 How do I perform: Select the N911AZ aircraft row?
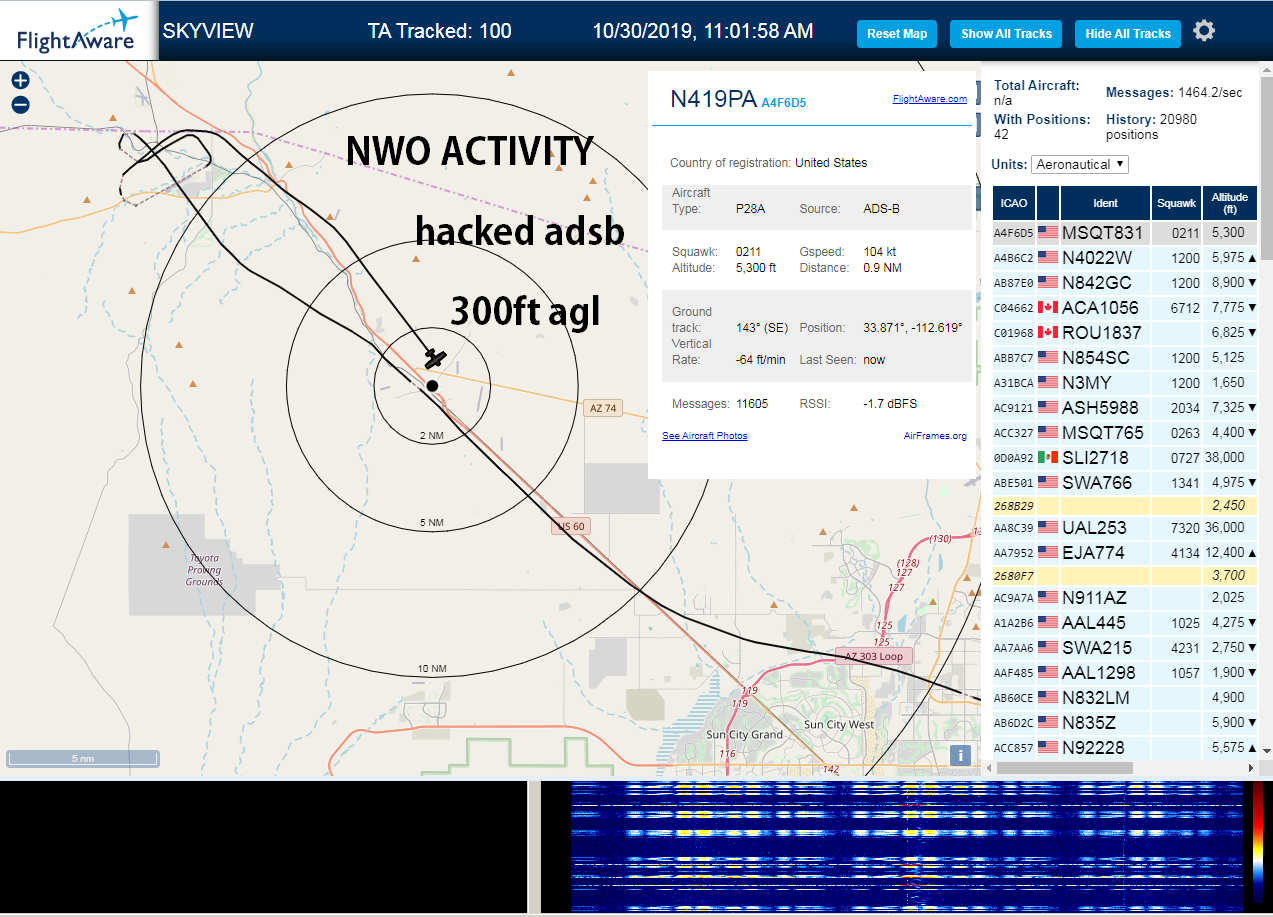1125,597
